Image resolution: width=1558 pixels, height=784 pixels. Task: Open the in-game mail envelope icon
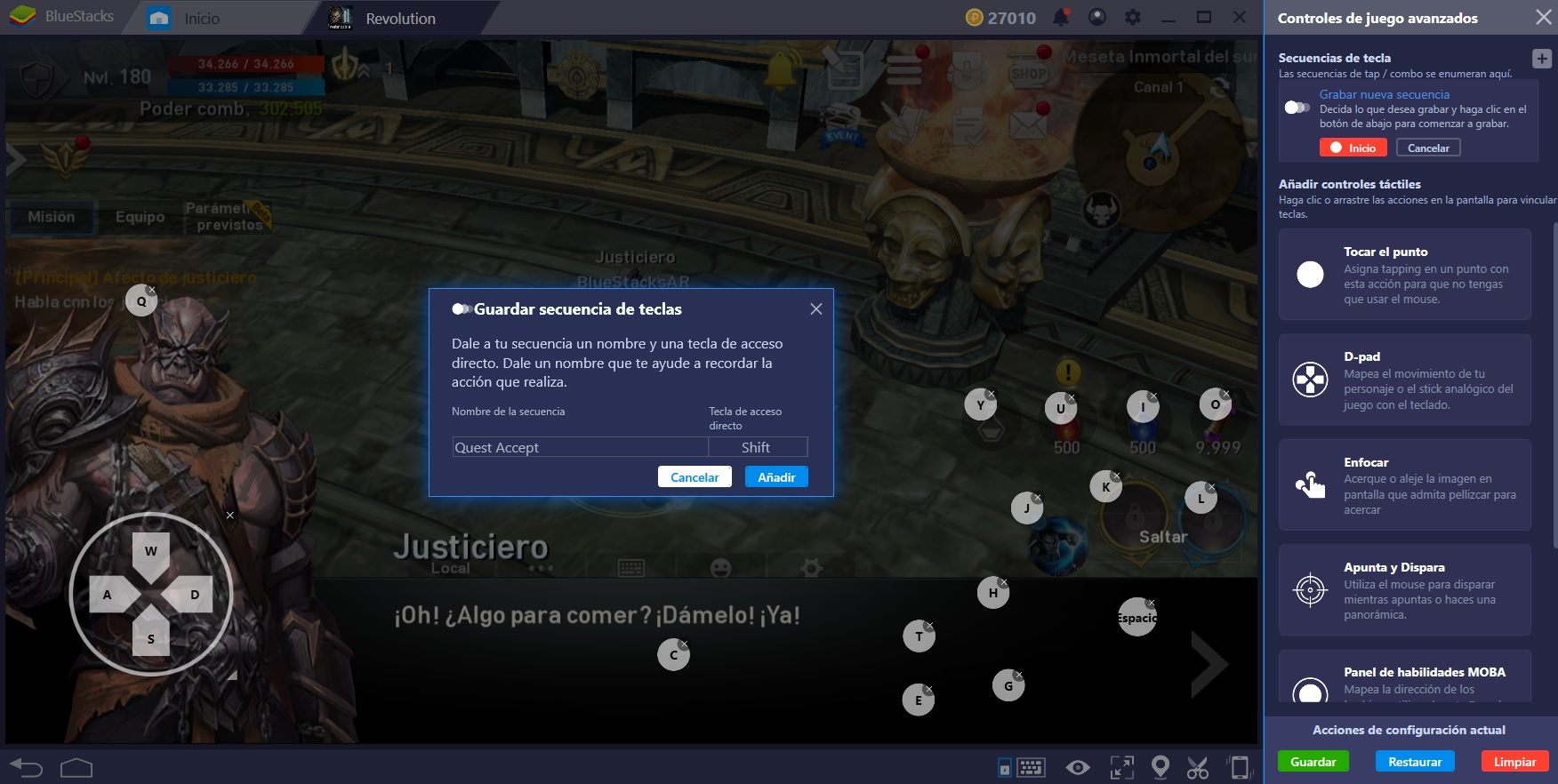[1028, 124]
